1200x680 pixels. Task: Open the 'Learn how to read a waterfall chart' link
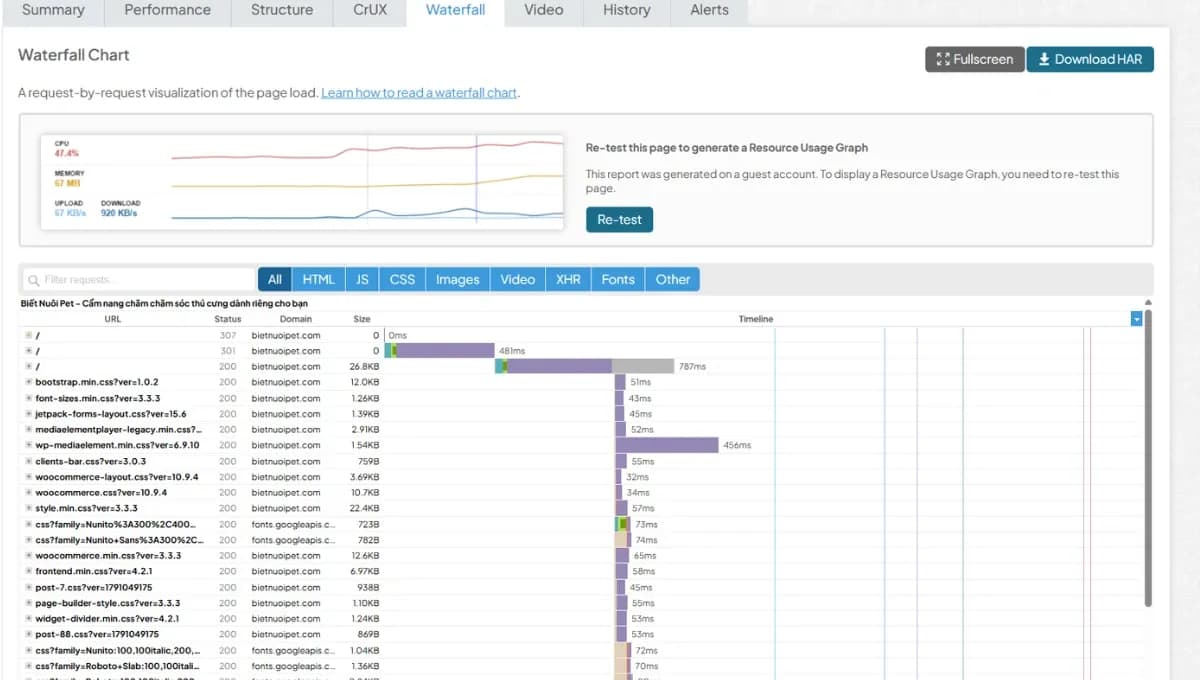tap(419, 93)
